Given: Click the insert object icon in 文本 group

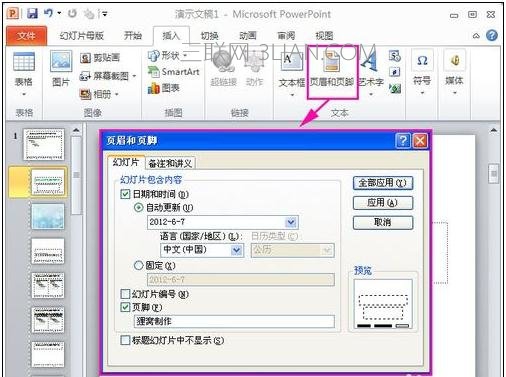Looking at the screenshot, I should tap(395, 88).
